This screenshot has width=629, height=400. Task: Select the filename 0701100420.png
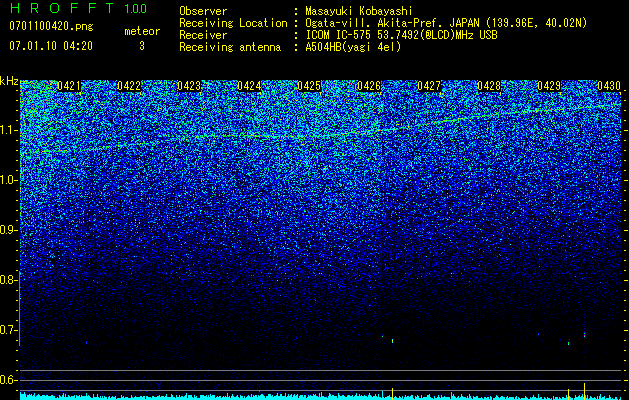coord(51,27)
